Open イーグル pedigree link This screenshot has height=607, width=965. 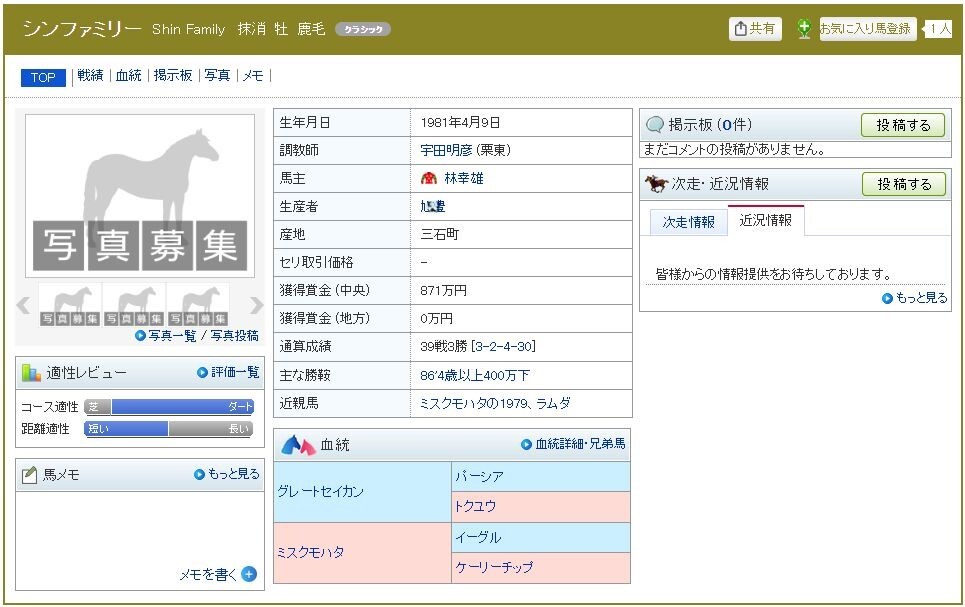point(478,537)
